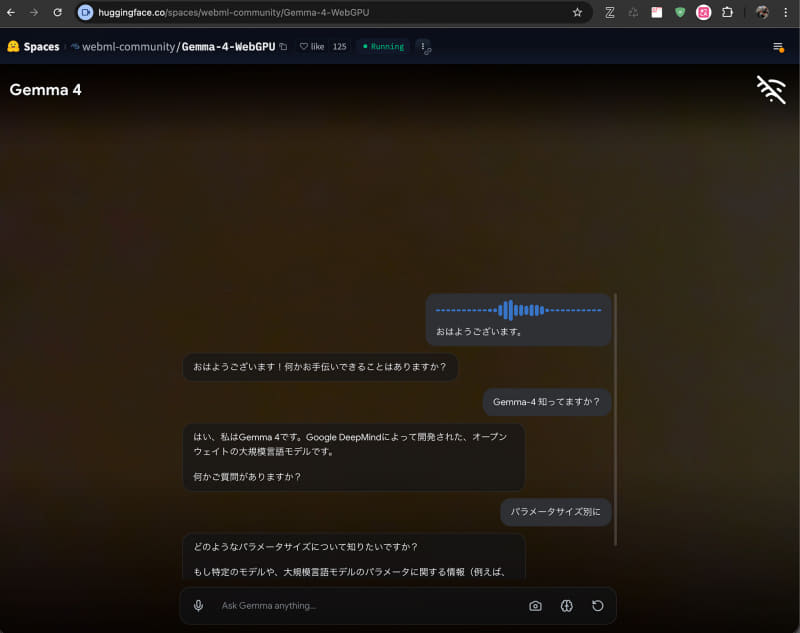This screenshot has width=800, height=633.
Task: Toggle the connection-off icon in the top right
Action: click(771, 90)
